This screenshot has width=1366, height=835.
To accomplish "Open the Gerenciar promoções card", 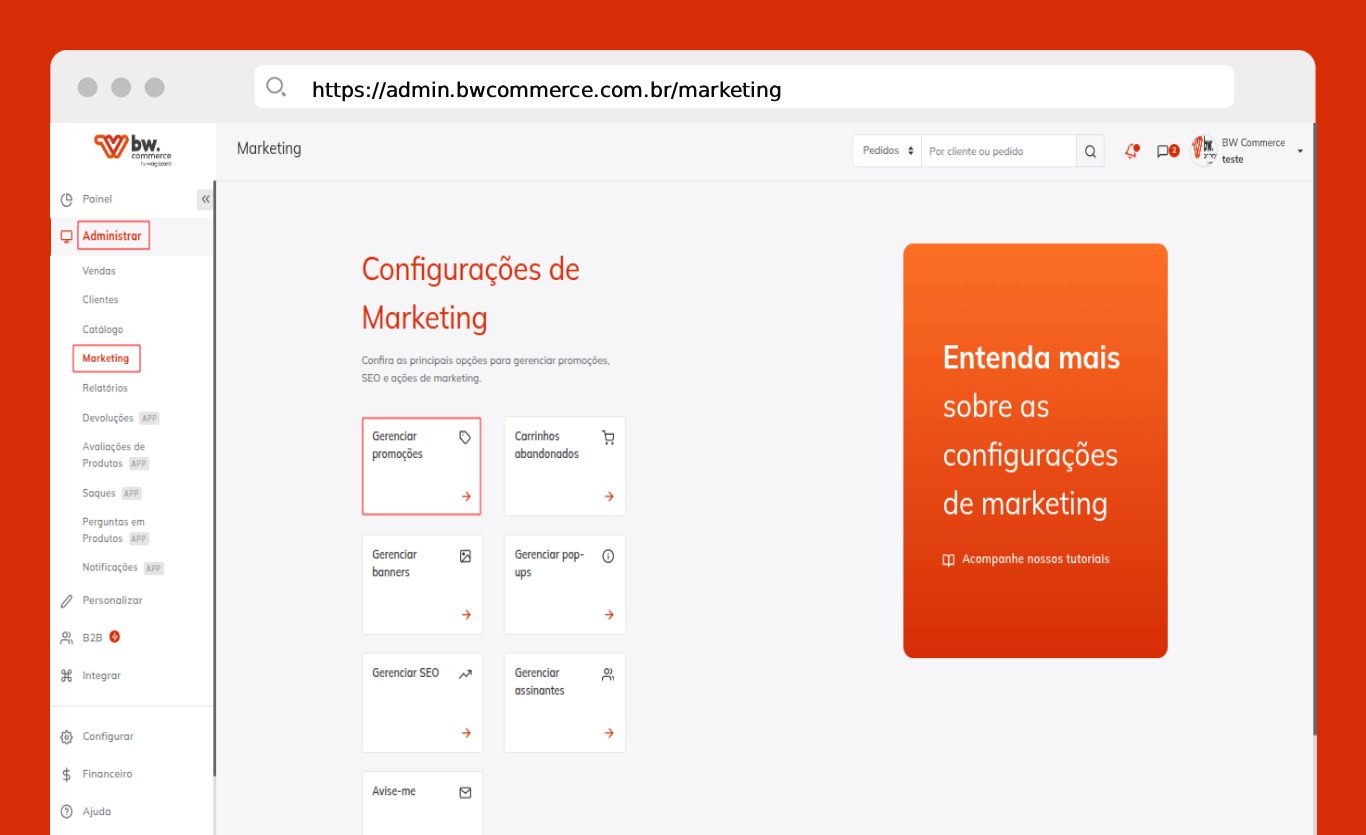I will [422, 466].
